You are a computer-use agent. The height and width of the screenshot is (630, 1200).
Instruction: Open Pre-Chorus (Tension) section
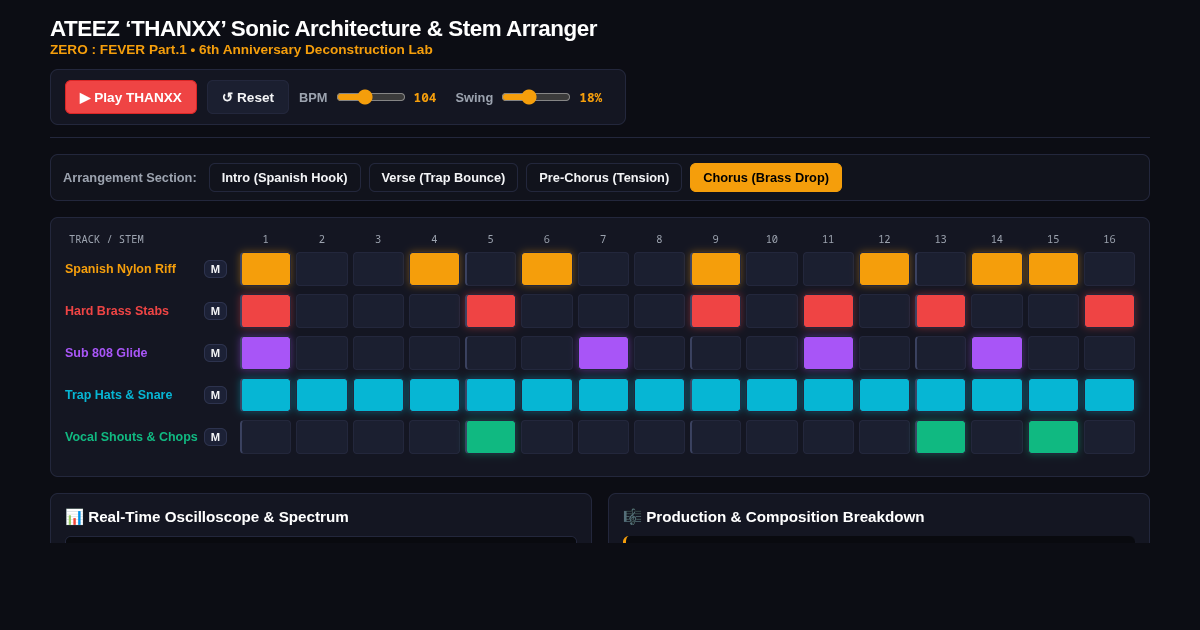604,177
